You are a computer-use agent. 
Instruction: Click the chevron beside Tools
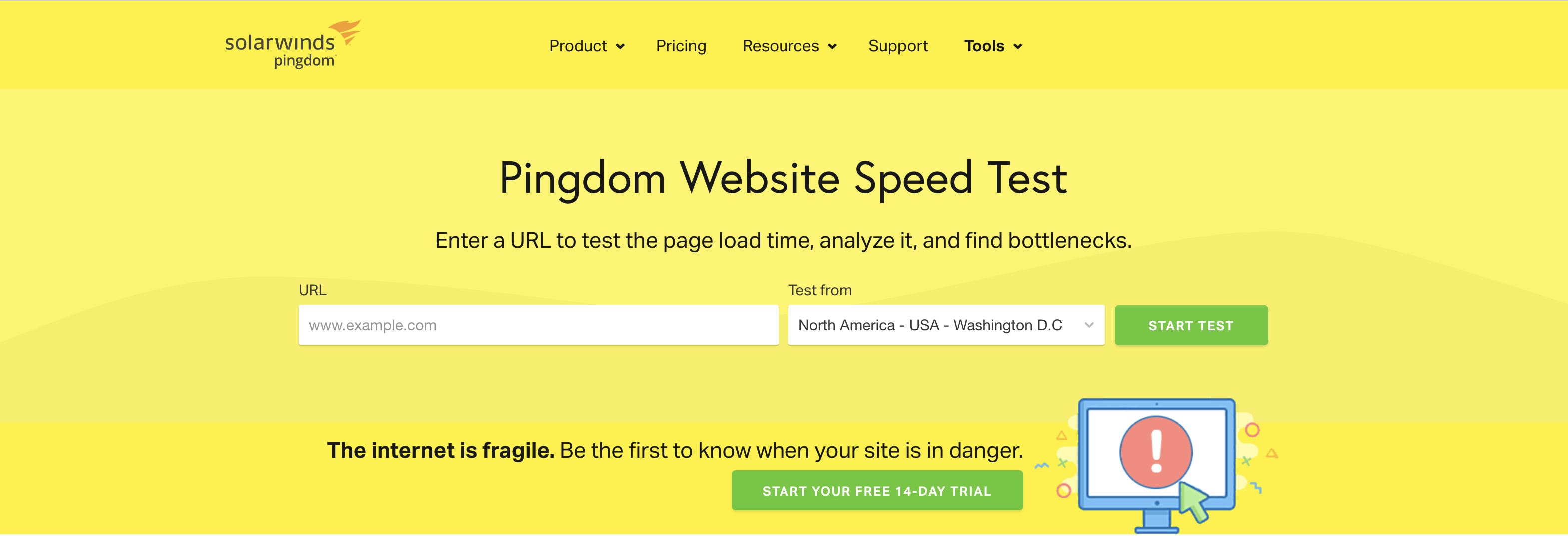(1018, 47)
